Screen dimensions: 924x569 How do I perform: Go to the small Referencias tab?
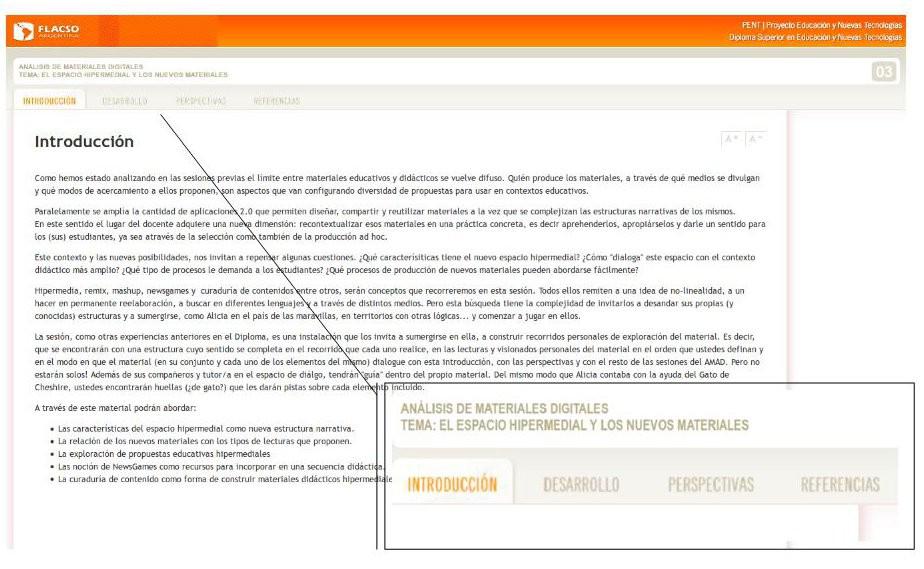click(276, 101)
